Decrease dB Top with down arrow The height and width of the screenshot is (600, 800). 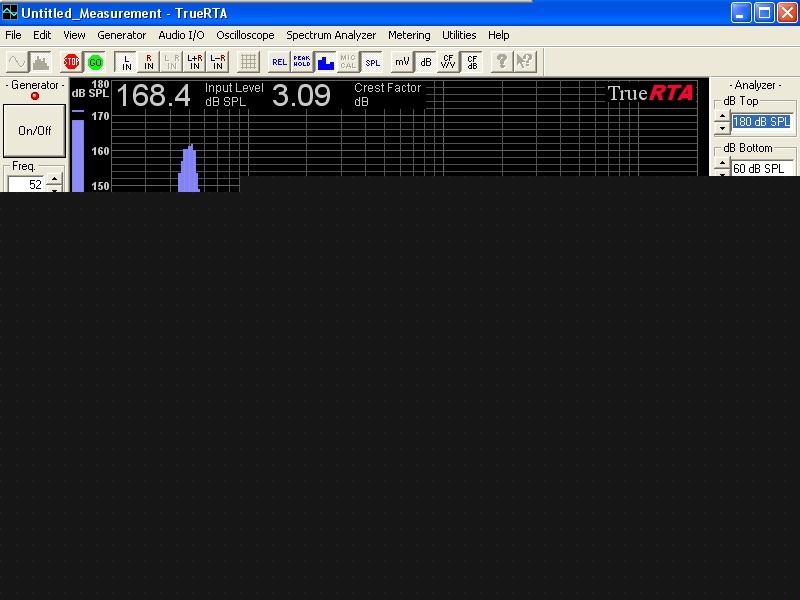[722, 128]
